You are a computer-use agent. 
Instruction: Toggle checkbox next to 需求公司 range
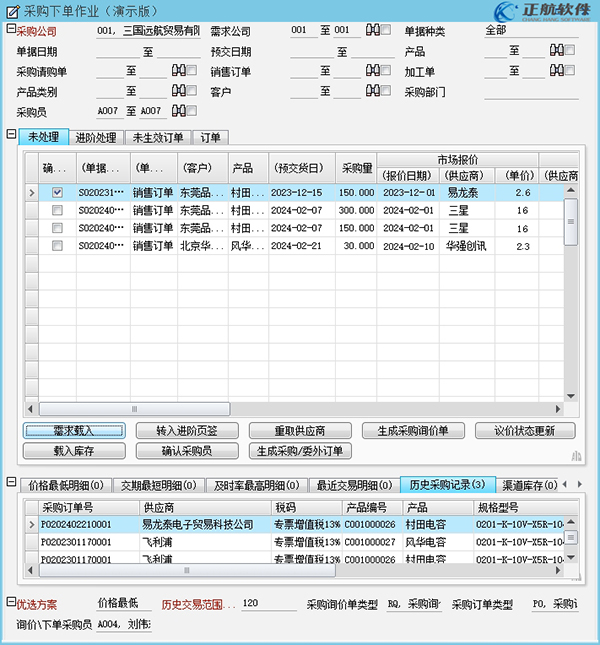tap(386, 30)
